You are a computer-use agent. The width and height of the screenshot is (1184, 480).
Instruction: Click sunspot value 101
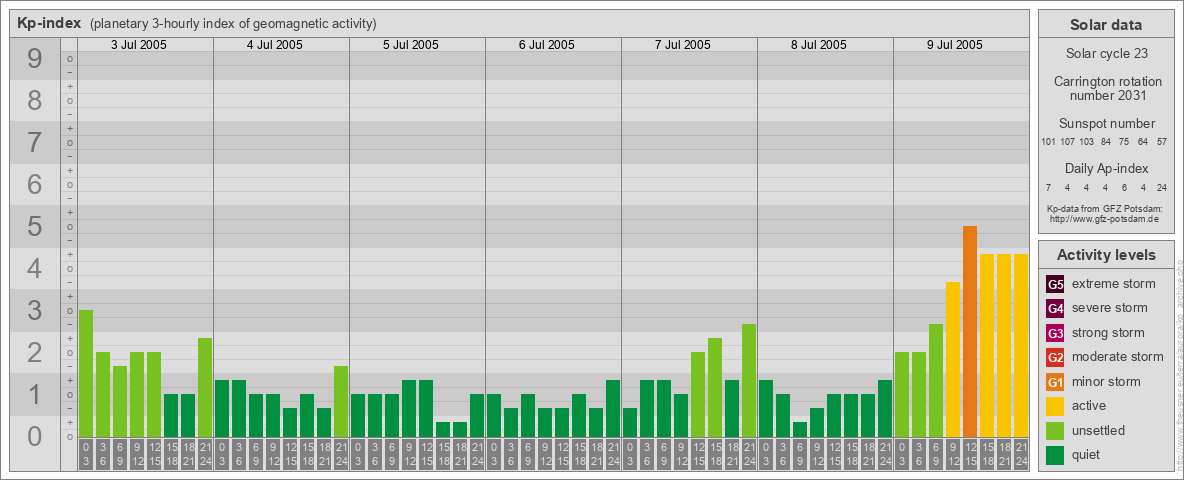tap(1048, 142)
